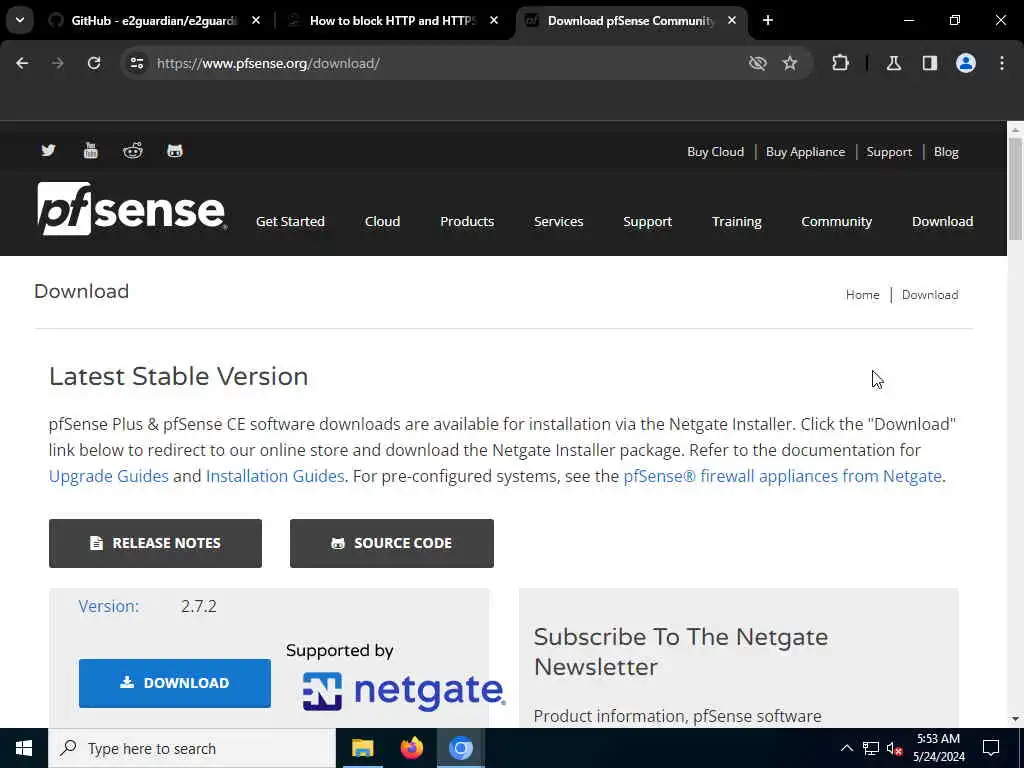Open Download in the main navigation
Screen dimensions: 1024x768
[x=942, y=221]
